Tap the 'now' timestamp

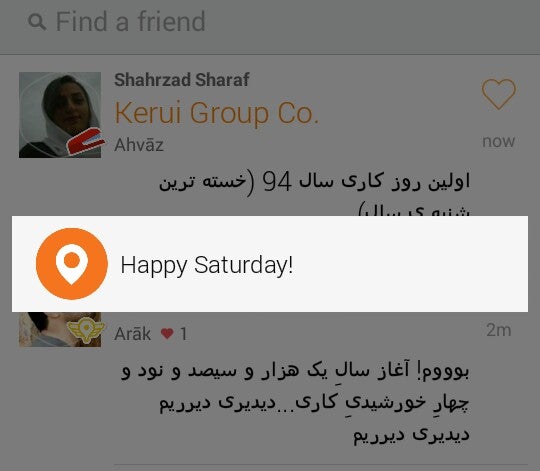pyautogui.click(x=498, y=142)
